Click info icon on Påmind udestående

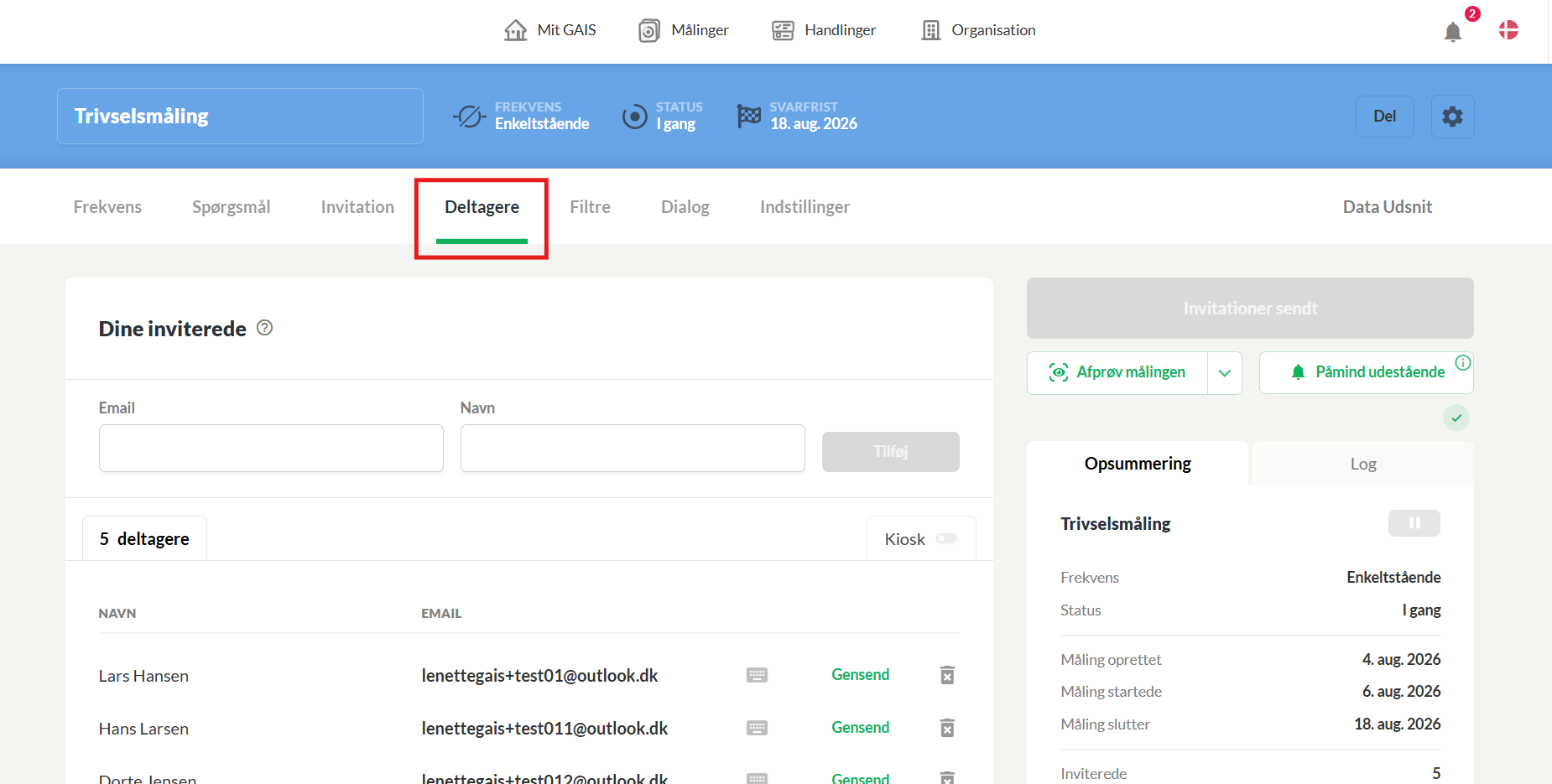pos(1463,362)
